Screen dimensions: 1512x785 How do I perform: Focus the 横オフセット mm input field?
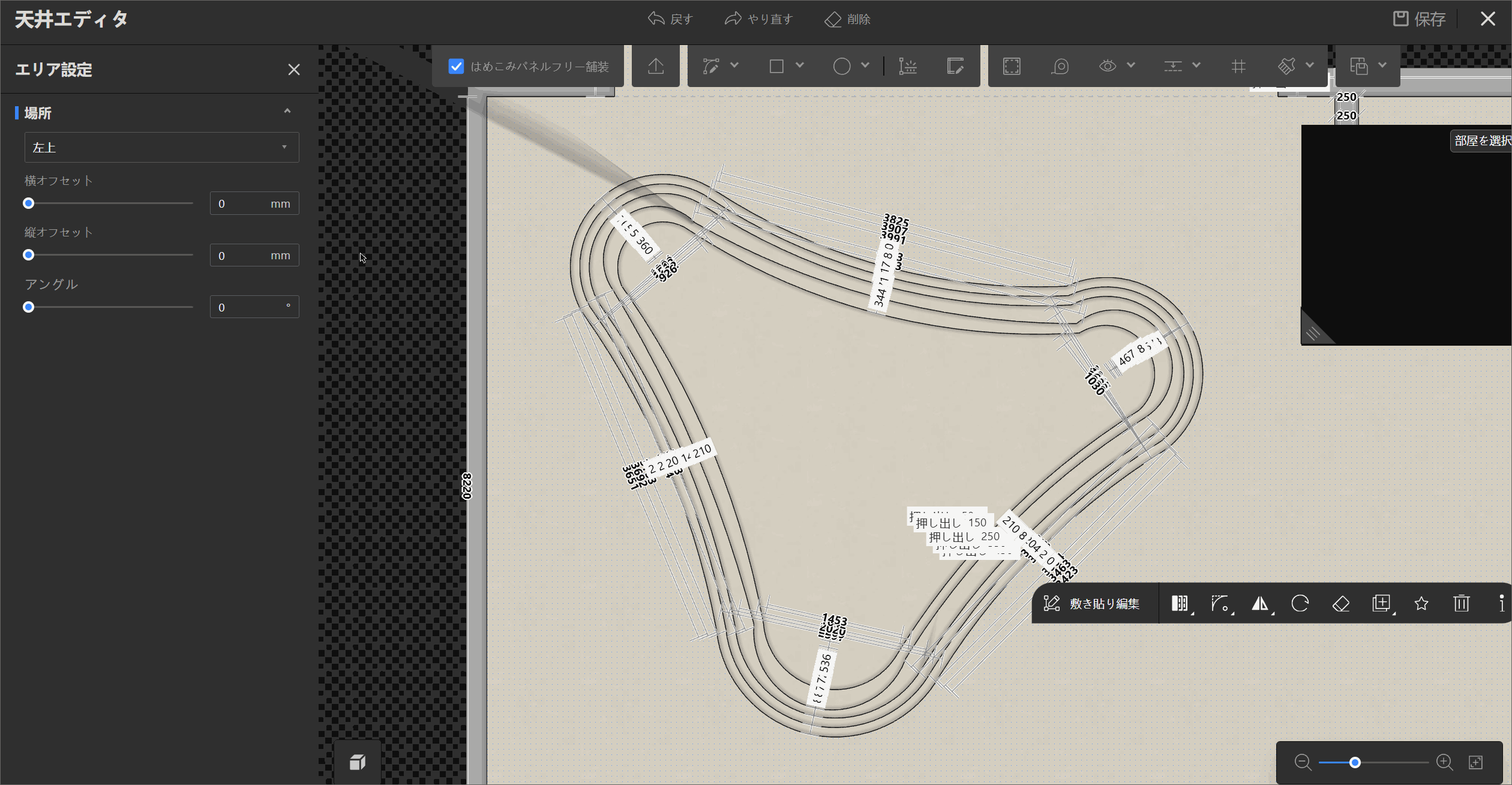[254, 203]
